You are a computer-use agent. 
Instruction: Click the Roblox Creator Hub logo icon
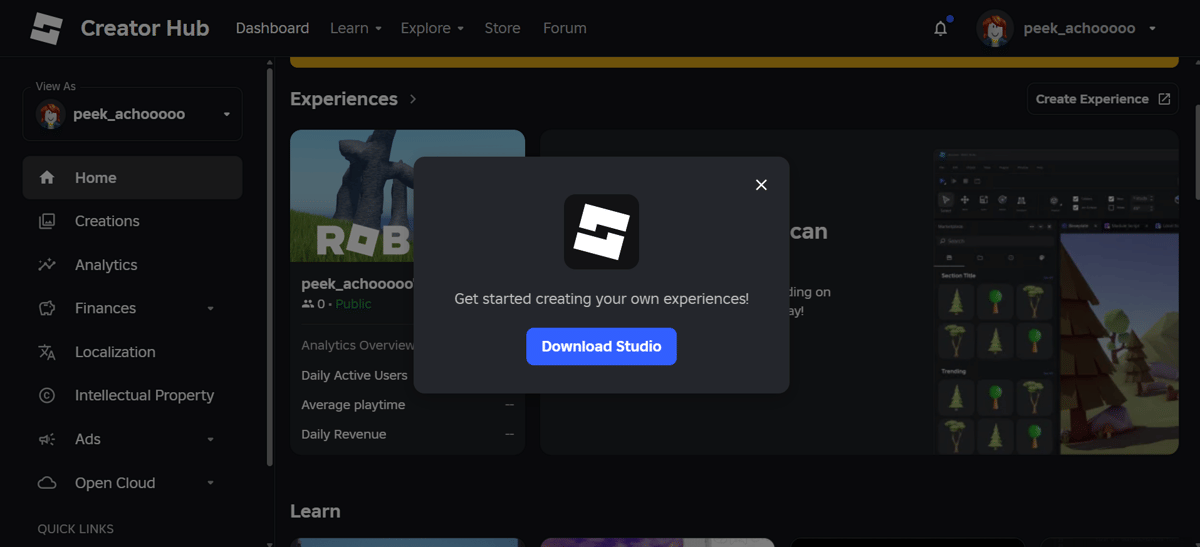pyautogui.click(x=46, y=28)
